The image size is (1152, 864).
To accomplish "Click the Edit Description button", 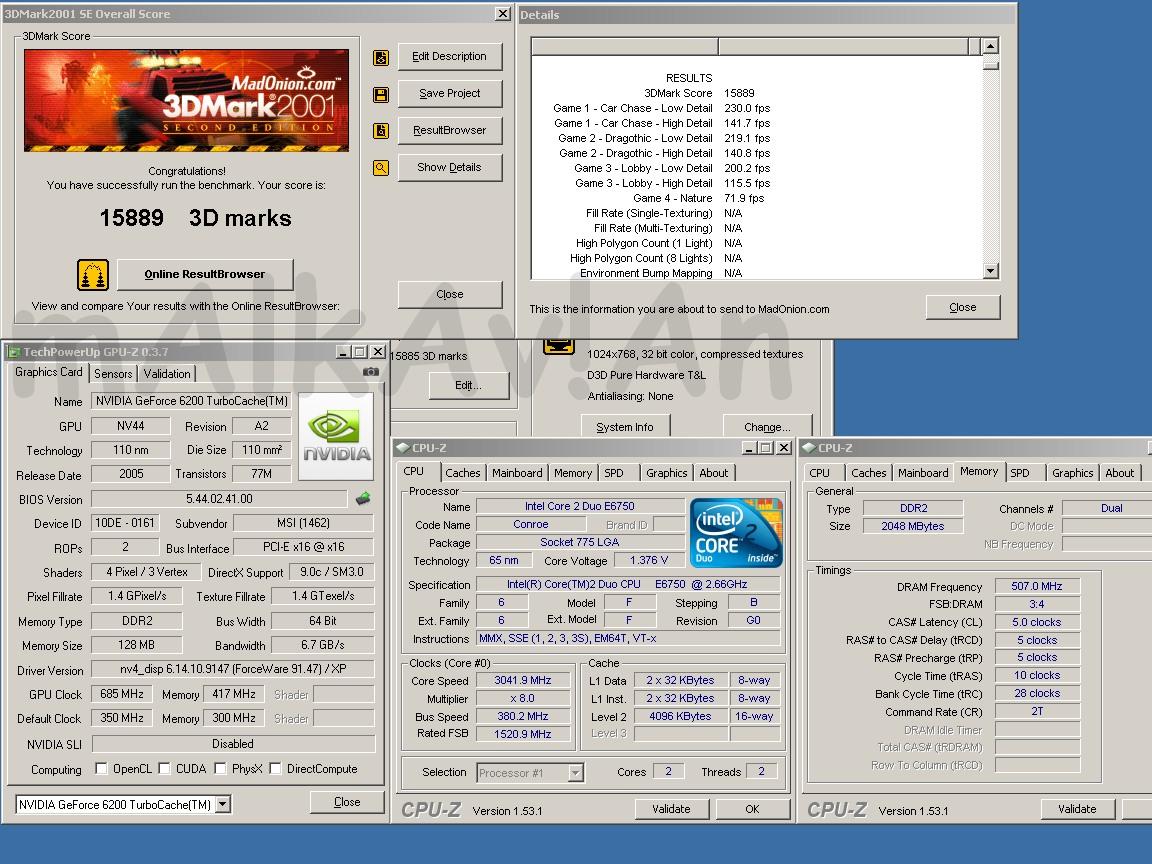I will click(x=450, y=57).
